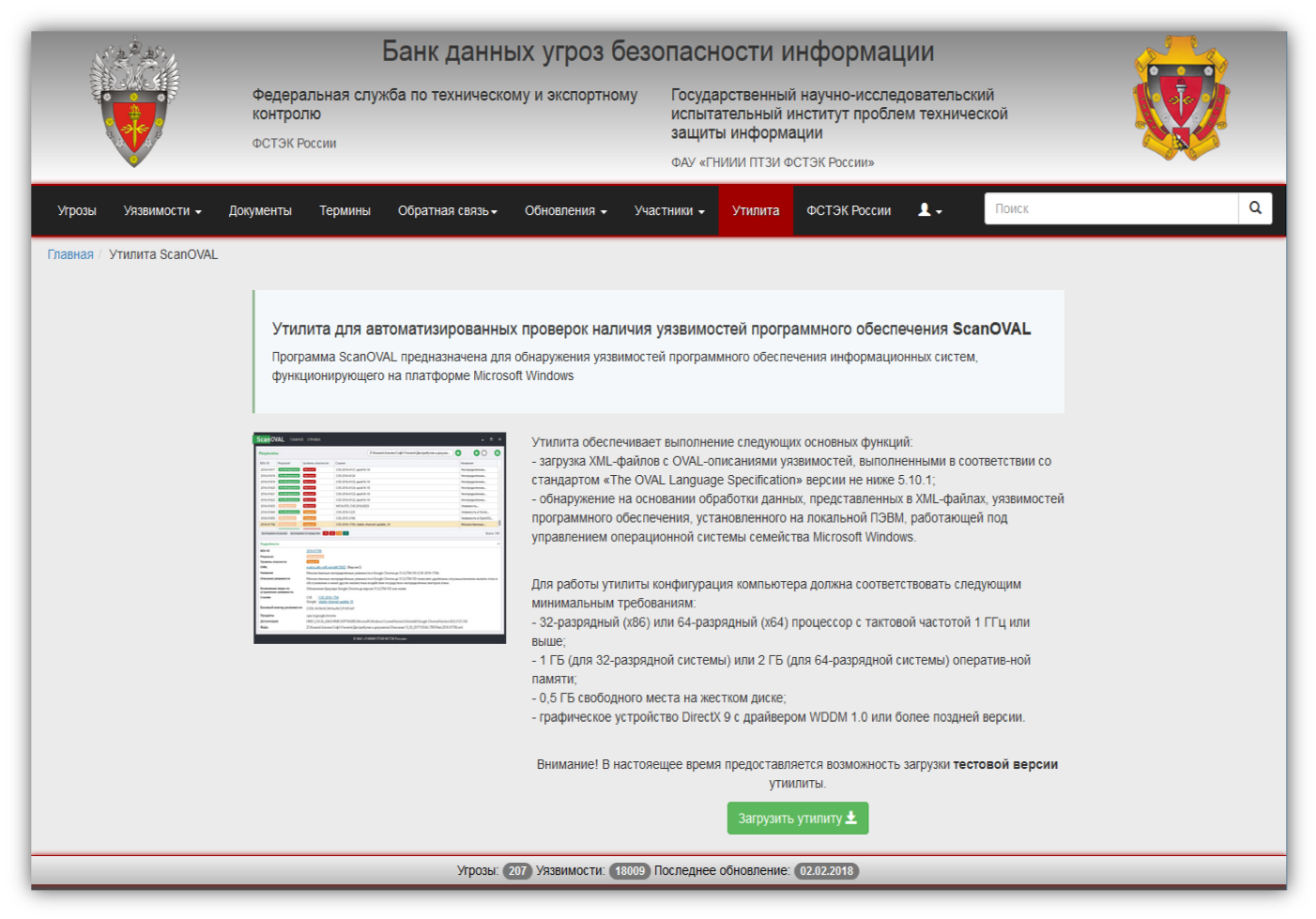Screen dimensions: 1316x919
Task: Click the vulnerabilities count badge 18009
Action: click(x=630, y=871)
